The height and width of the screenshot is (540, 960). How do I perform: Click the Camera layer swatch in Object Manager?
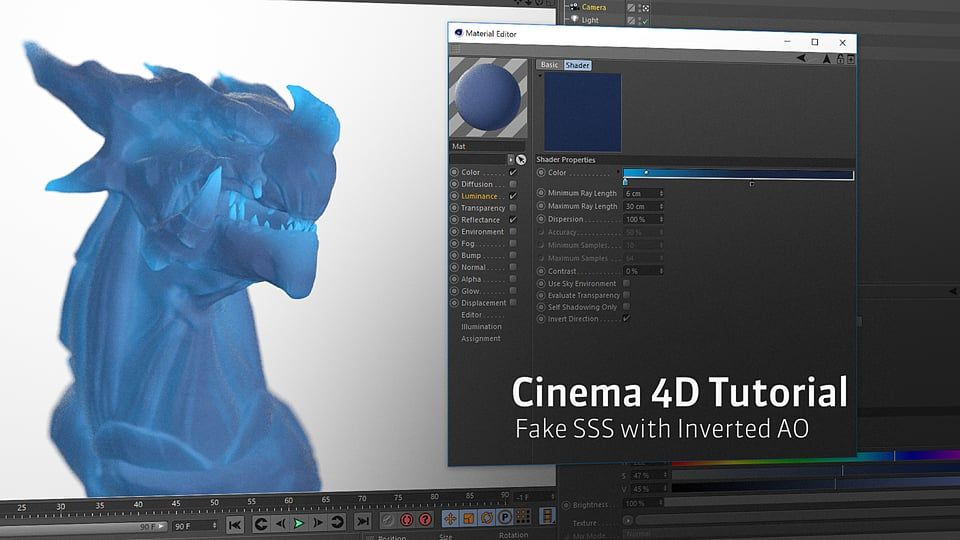click(x=631, y=7)
